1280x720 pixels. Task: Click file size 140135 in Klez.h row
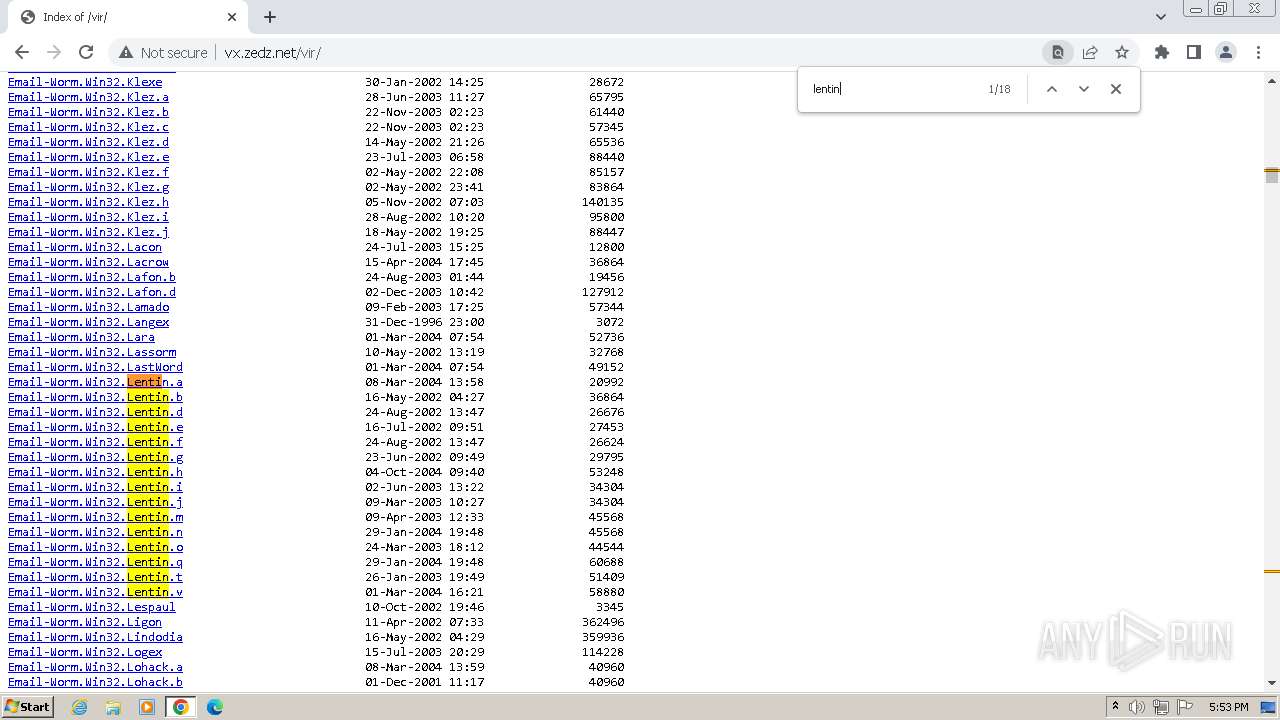603,202
